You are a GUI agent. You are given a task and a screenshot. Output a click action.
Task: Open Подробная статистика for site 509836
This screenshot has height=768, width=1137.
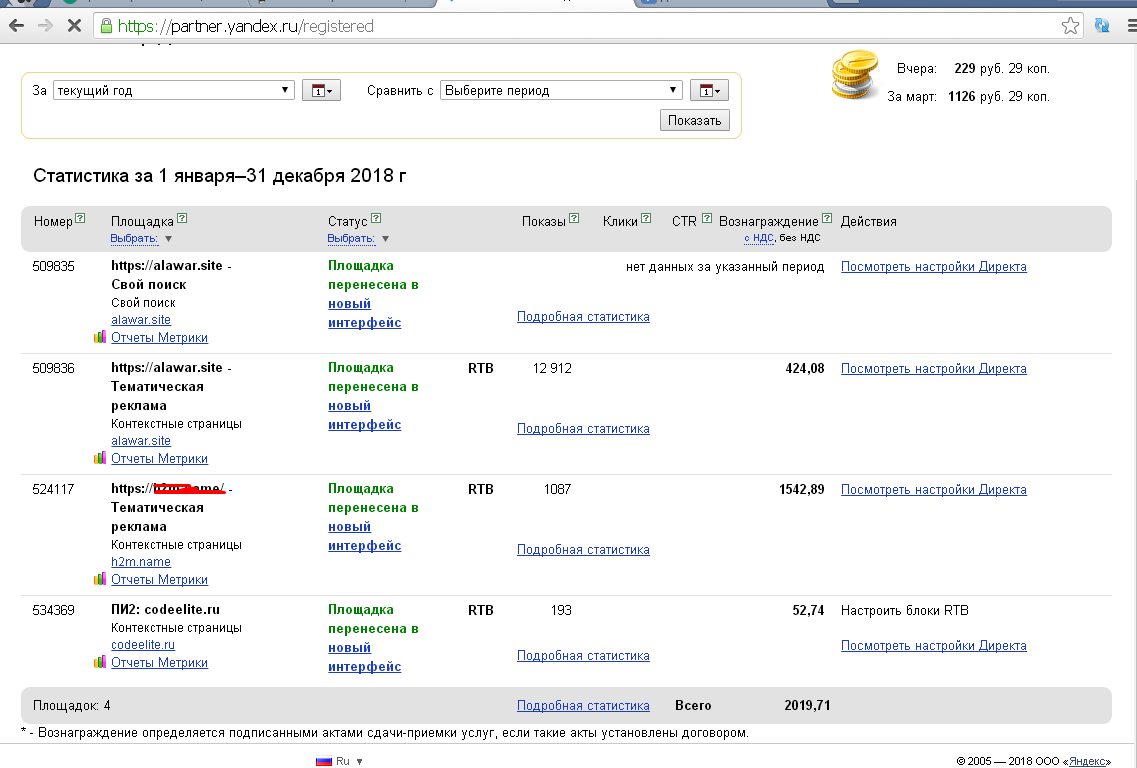tap(583, 429)
